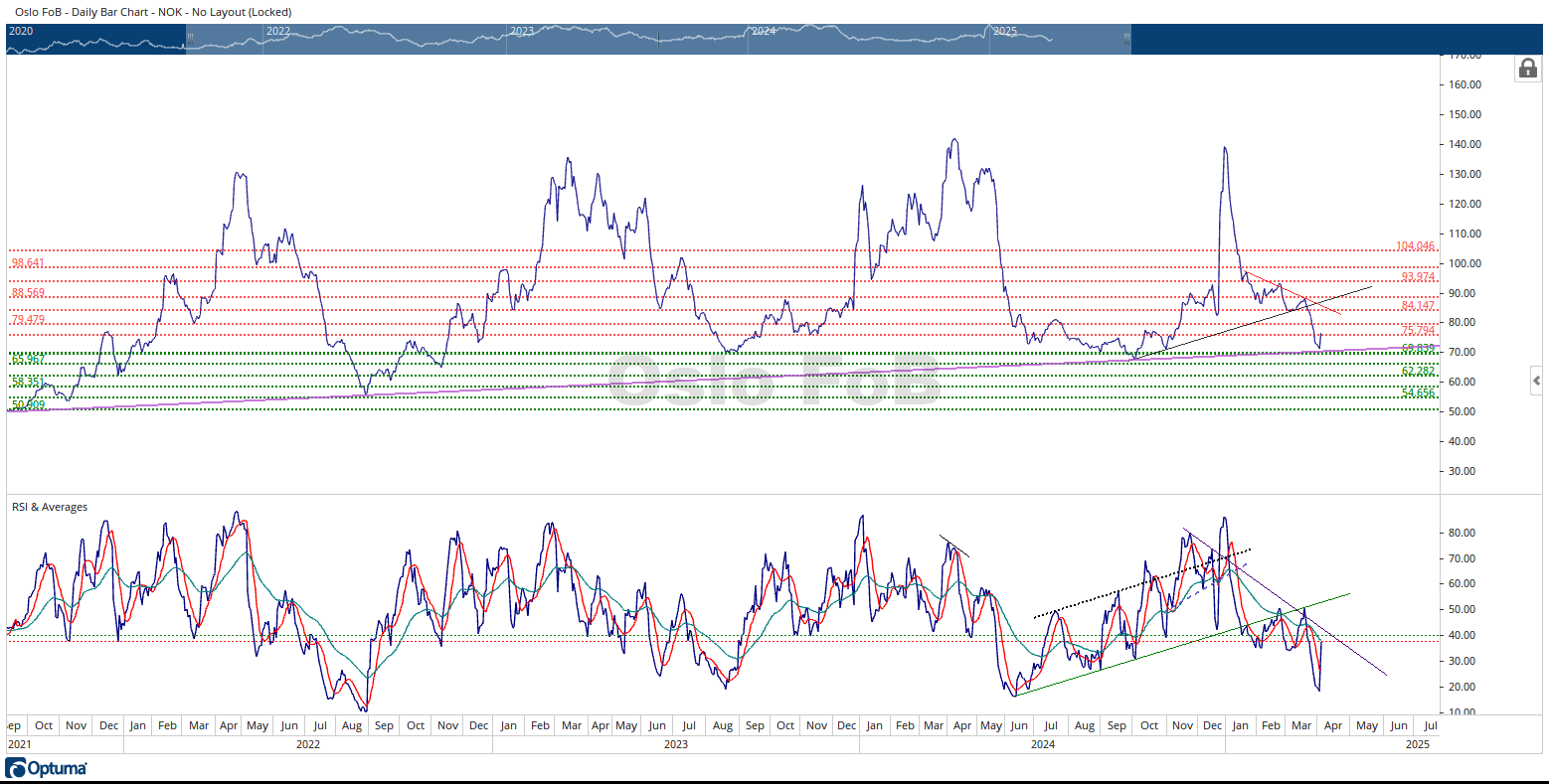Click the chart title Oslo FoB Daily Bar Chart
The height and width of the screenshot is (784, 1549).
coord(153,12)
